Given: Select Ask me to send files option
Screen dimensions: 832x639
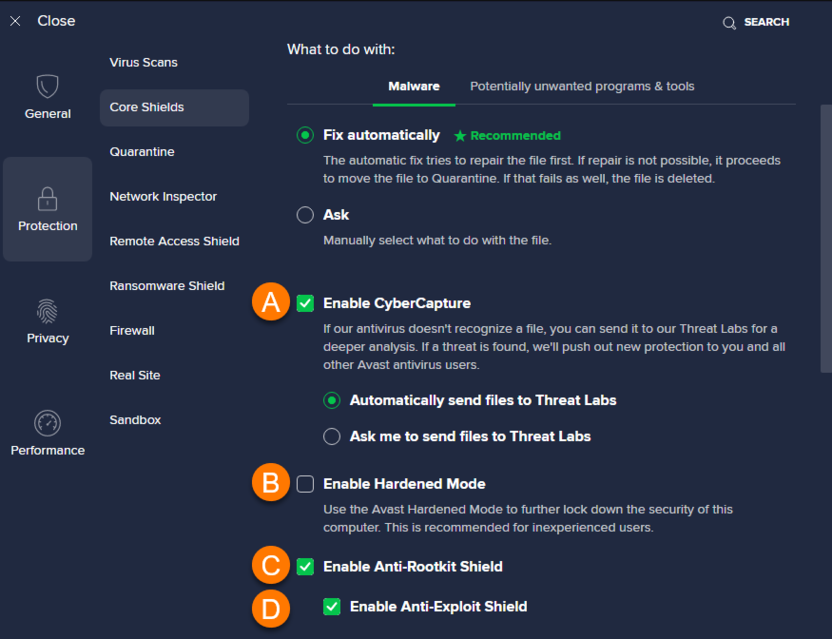Looking at the screenshot, I should [331, 436].
